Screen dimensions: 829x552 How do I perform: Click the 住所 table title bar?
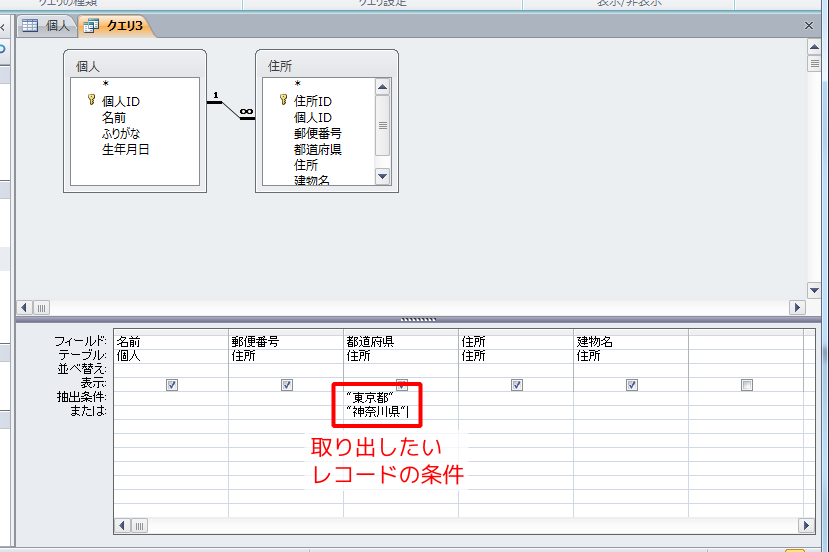(327, 66)
